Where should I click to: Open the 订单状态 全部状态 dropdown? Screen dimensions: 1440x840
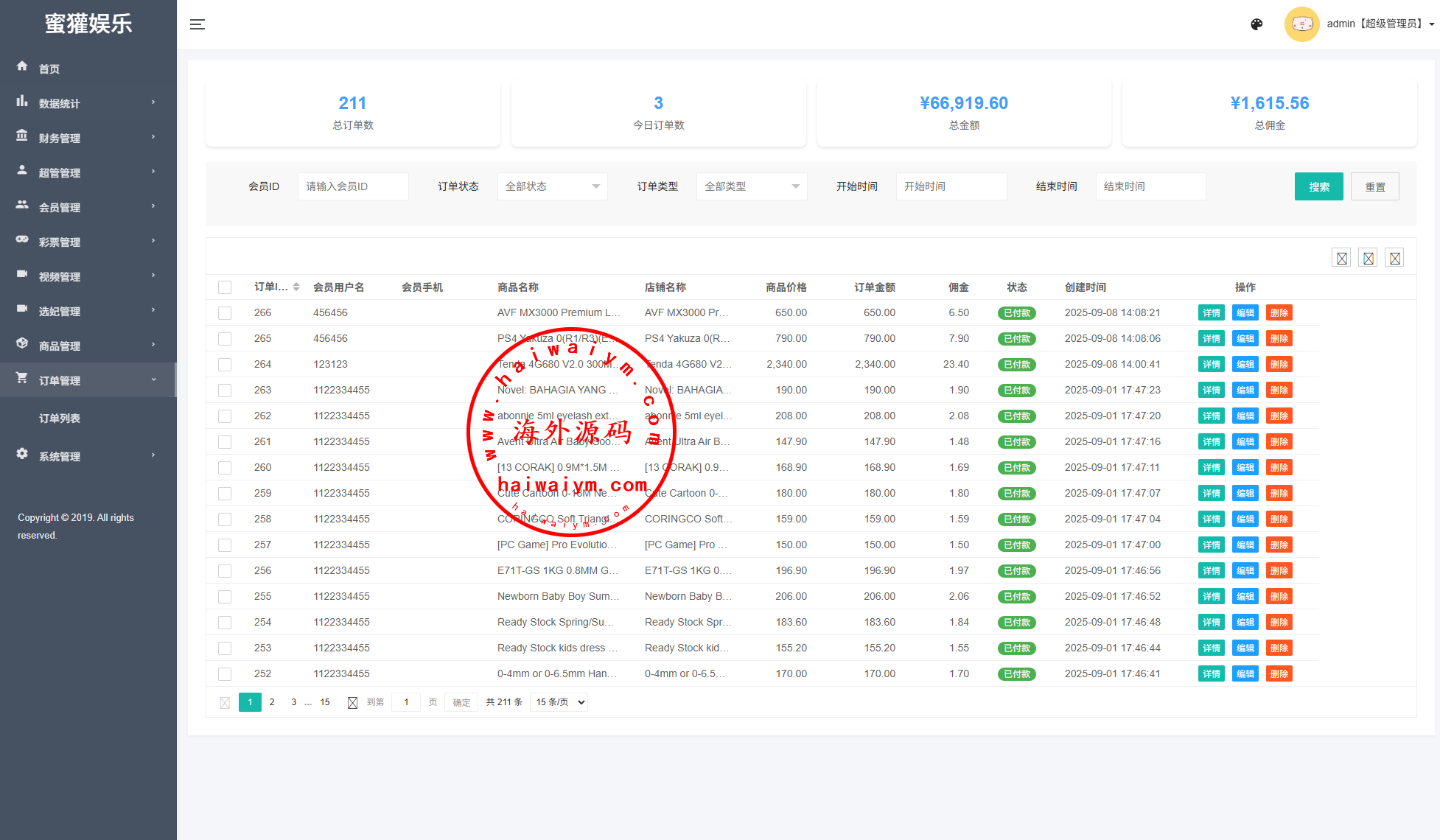552,186
